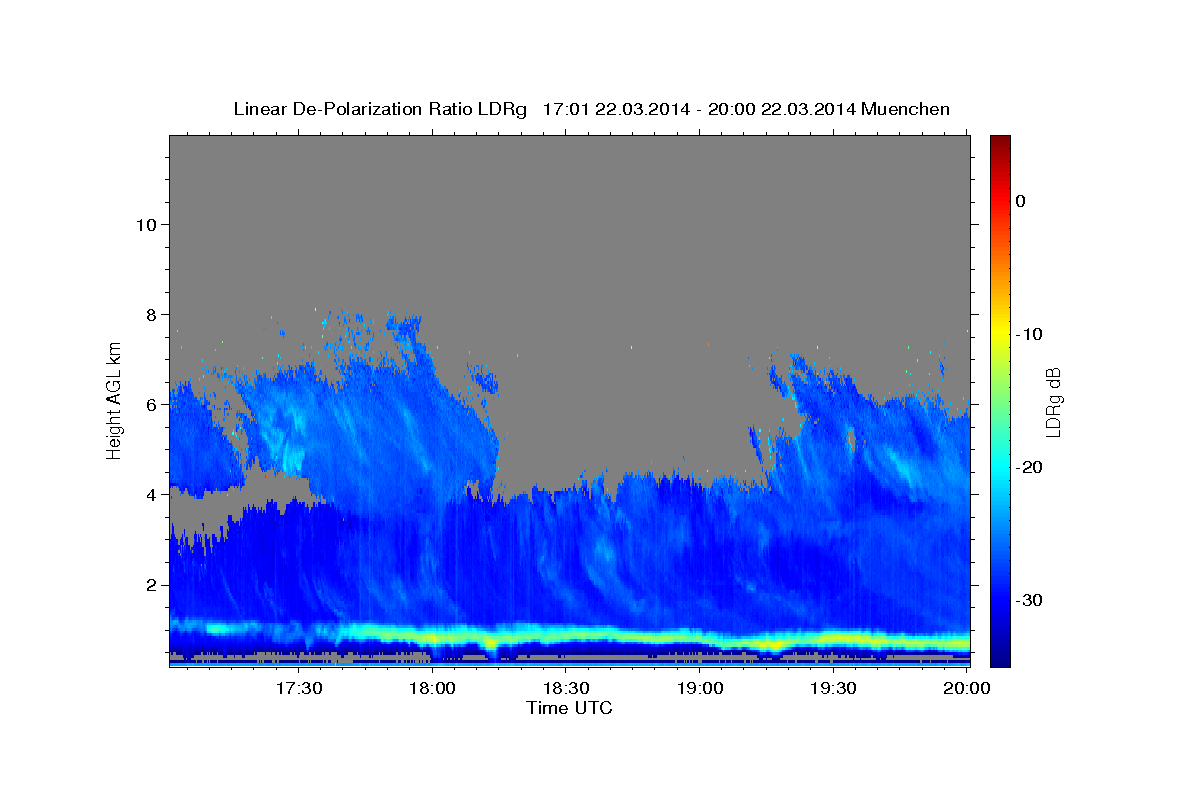
Task: Select the 17:30 time tick label
Action: tap(298, 689)
